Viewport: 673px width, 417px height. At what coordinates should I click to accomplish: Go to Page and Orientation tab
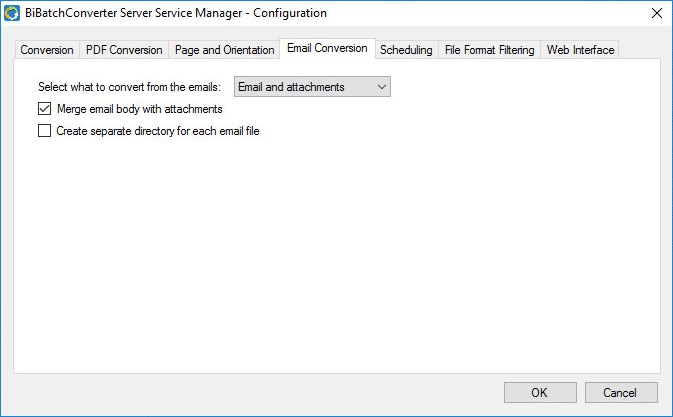click(x=224, y=50)
